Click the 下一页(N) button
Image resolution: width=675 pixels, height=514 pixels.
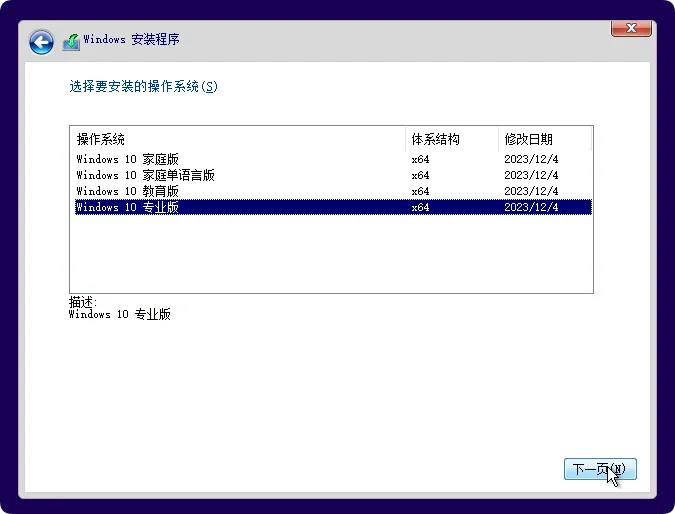click(x=600, y=469)
